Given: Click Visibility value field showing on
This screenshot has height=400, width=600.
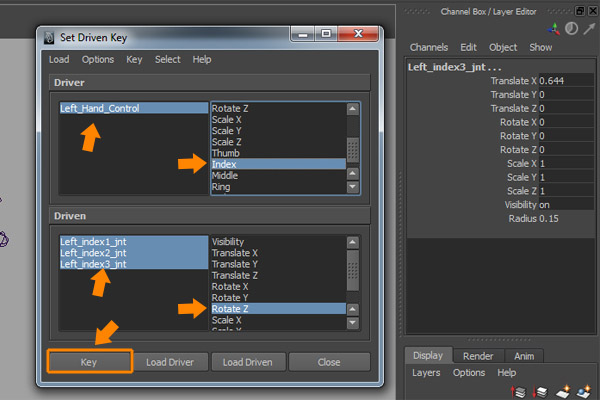Looking at the screenshot, I should click(x=566, y=205).
